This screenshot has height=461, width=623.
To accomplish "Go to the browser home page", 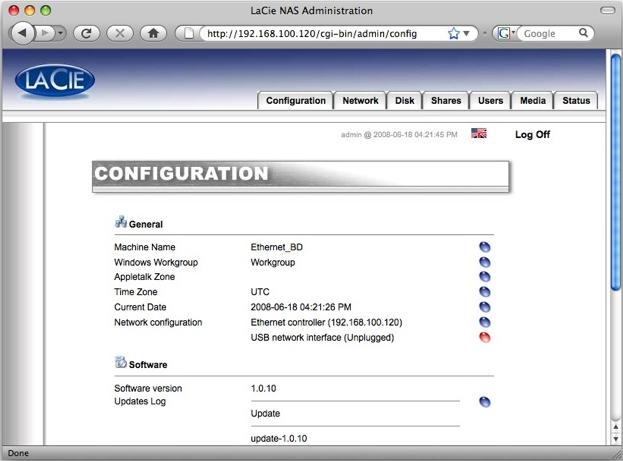I will coord(153,33).
